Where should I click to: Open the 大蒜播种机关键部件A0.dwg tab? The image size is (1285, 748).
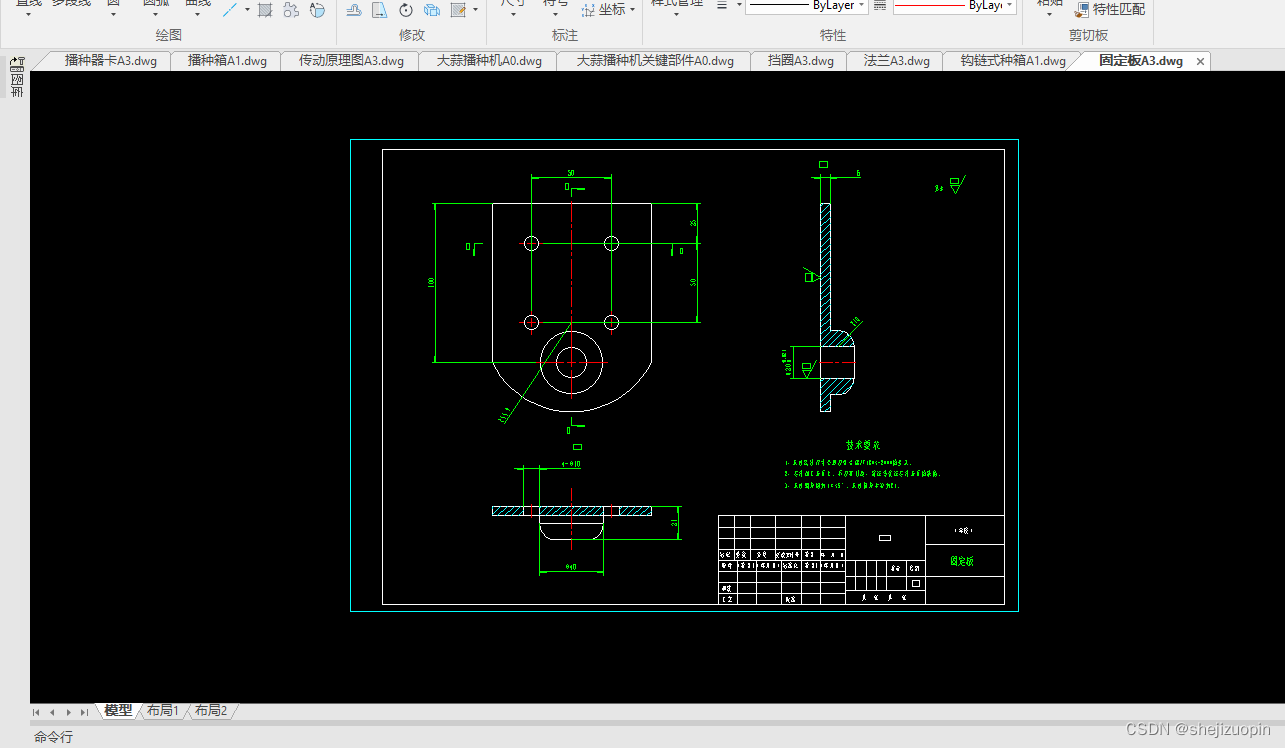(x=655, y=61)
